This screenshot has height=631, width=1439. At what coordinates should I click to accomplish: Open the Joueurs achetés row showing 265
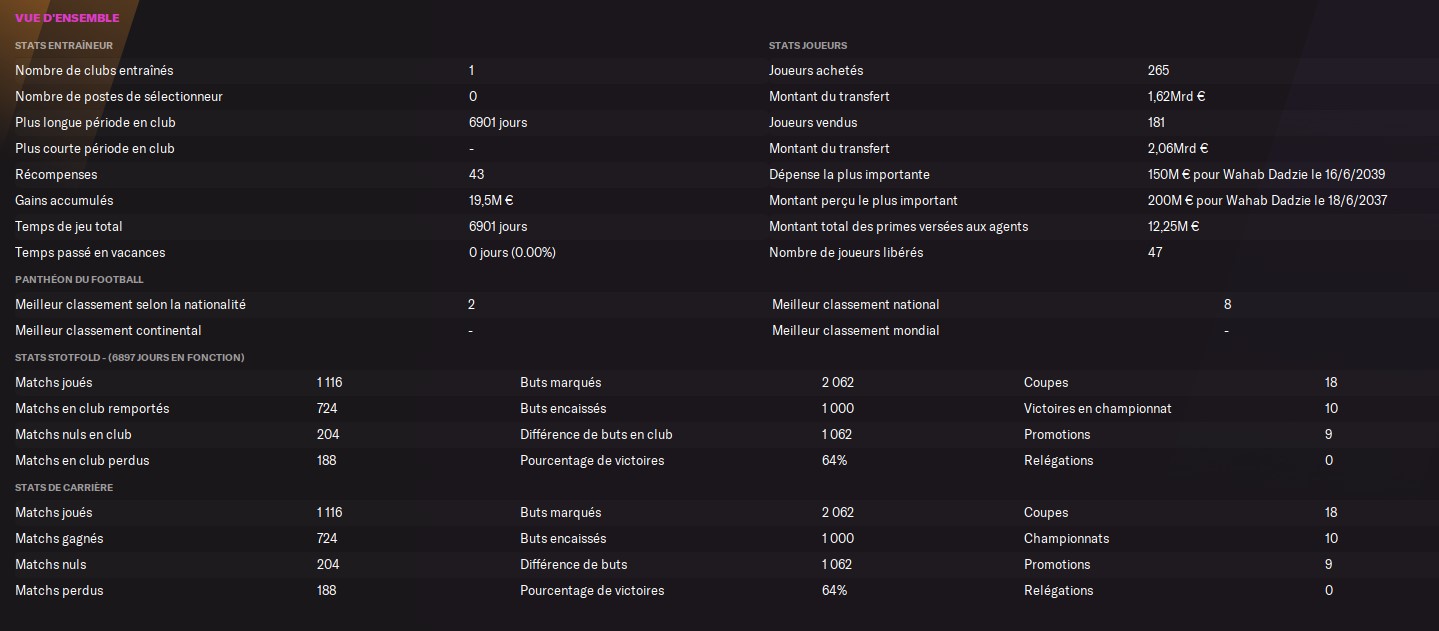coord(1100,70)
